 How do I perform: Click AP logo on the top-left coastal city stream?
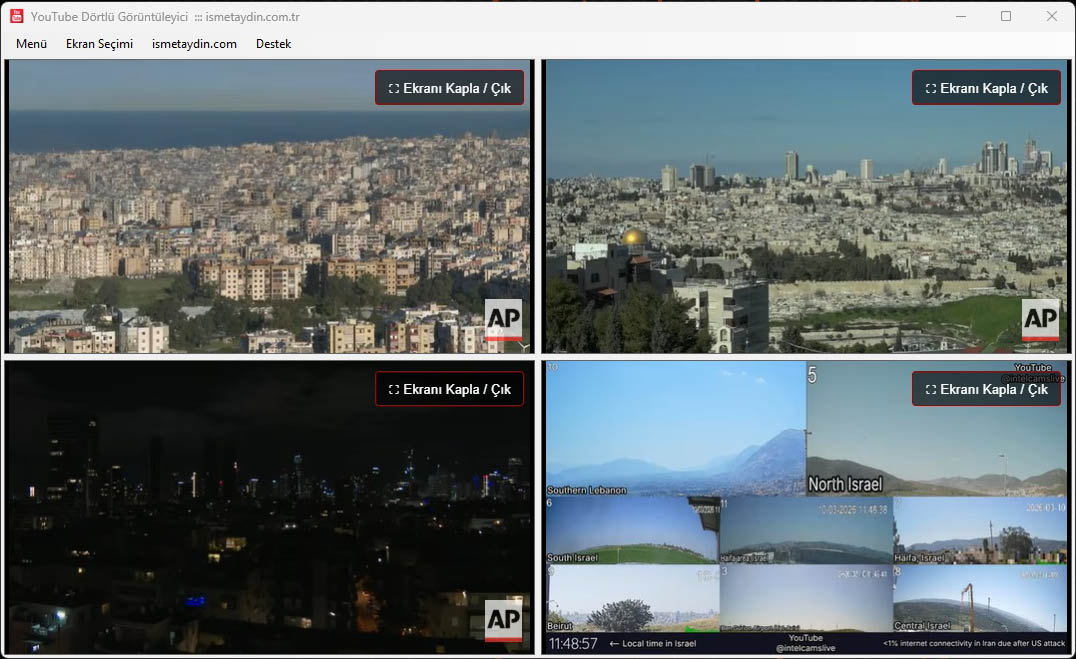coord(504,320)
